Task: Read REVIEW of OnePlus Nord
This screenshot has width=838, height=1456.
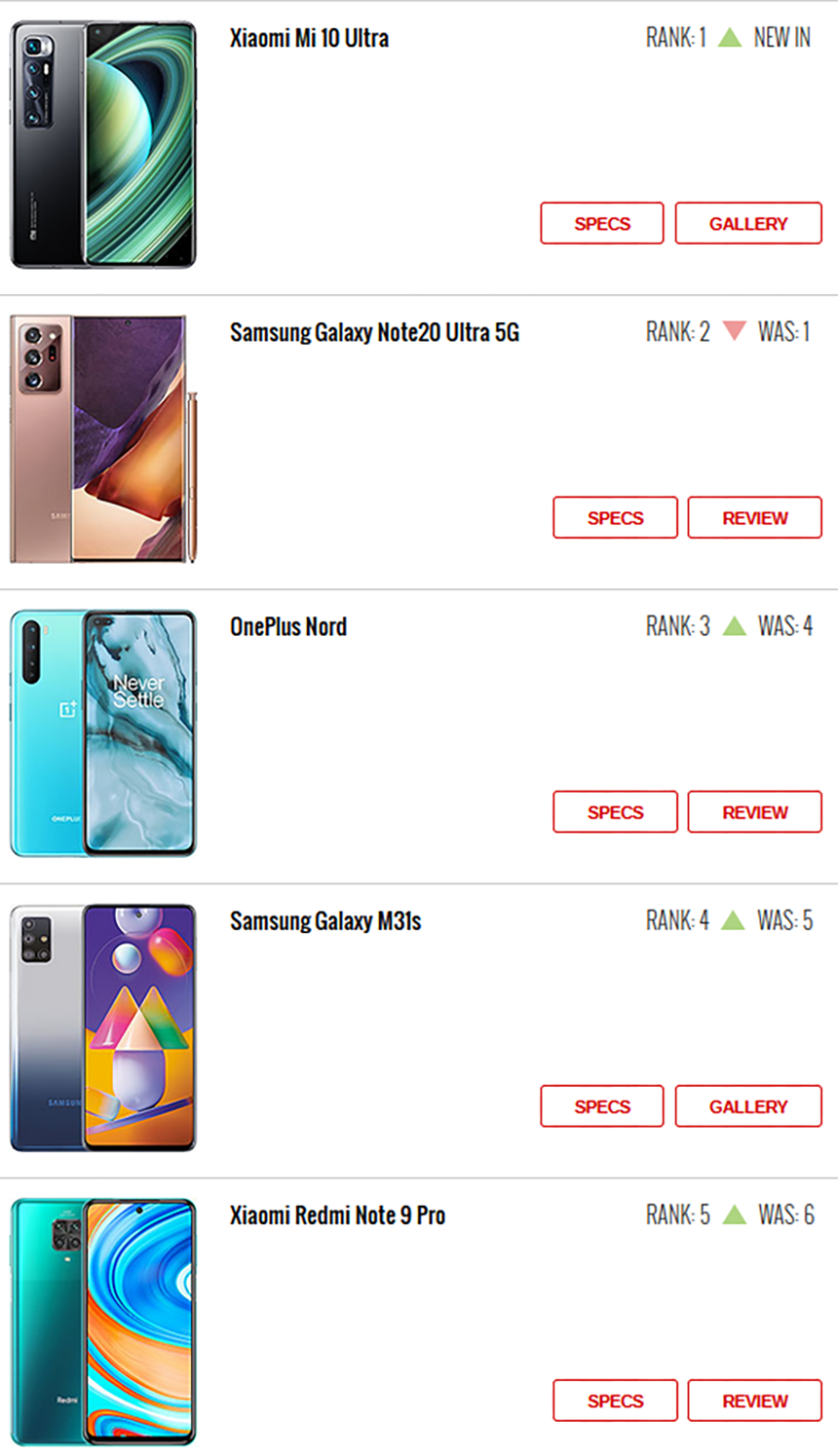Action: click(755, 811)
